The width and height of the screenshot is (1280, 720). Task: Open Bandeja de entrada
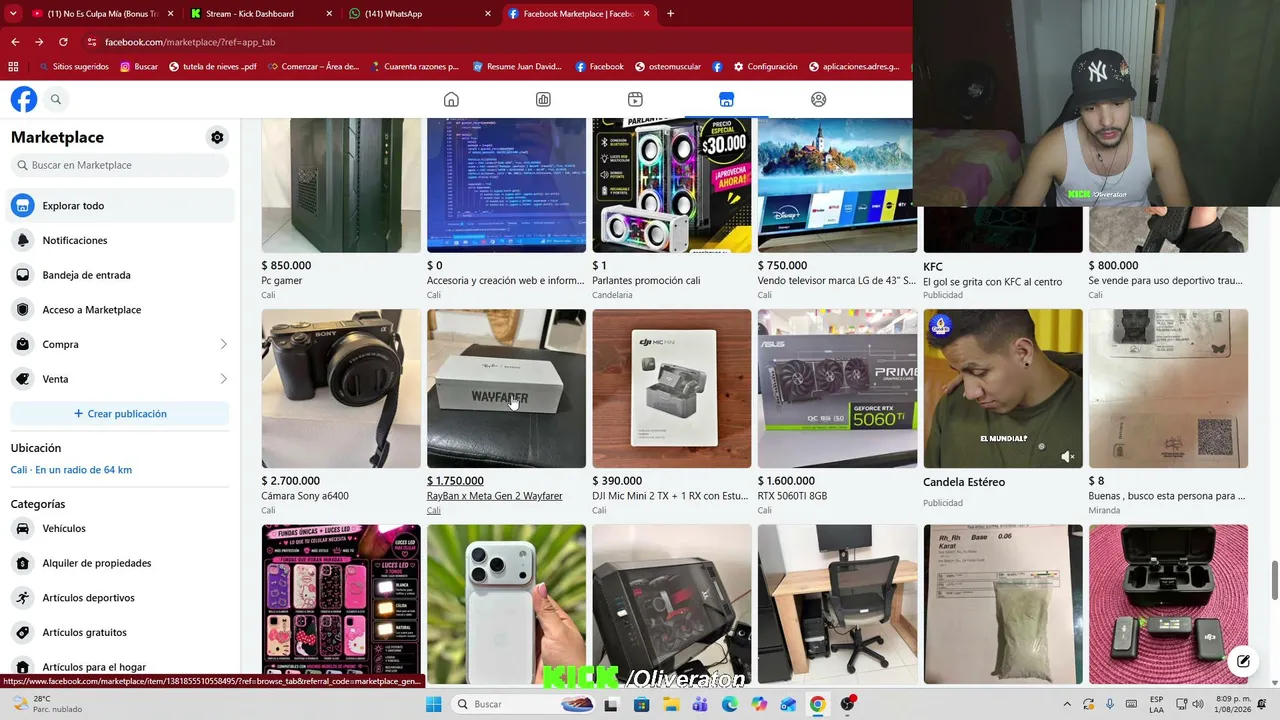pyautogui.click(x=122, y=275)
